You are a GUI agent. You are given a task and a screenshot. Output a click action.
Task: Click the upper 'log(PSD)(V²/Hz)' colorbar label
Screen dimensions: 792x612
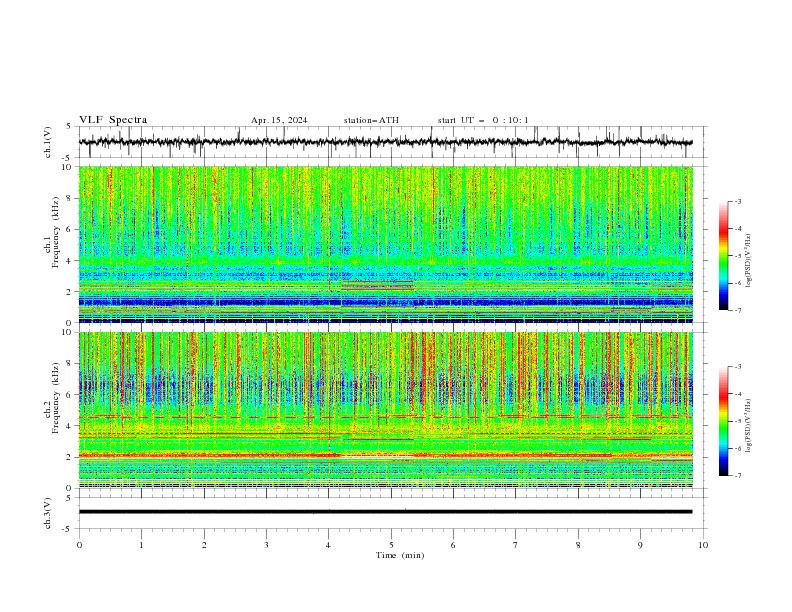point(749,261)
